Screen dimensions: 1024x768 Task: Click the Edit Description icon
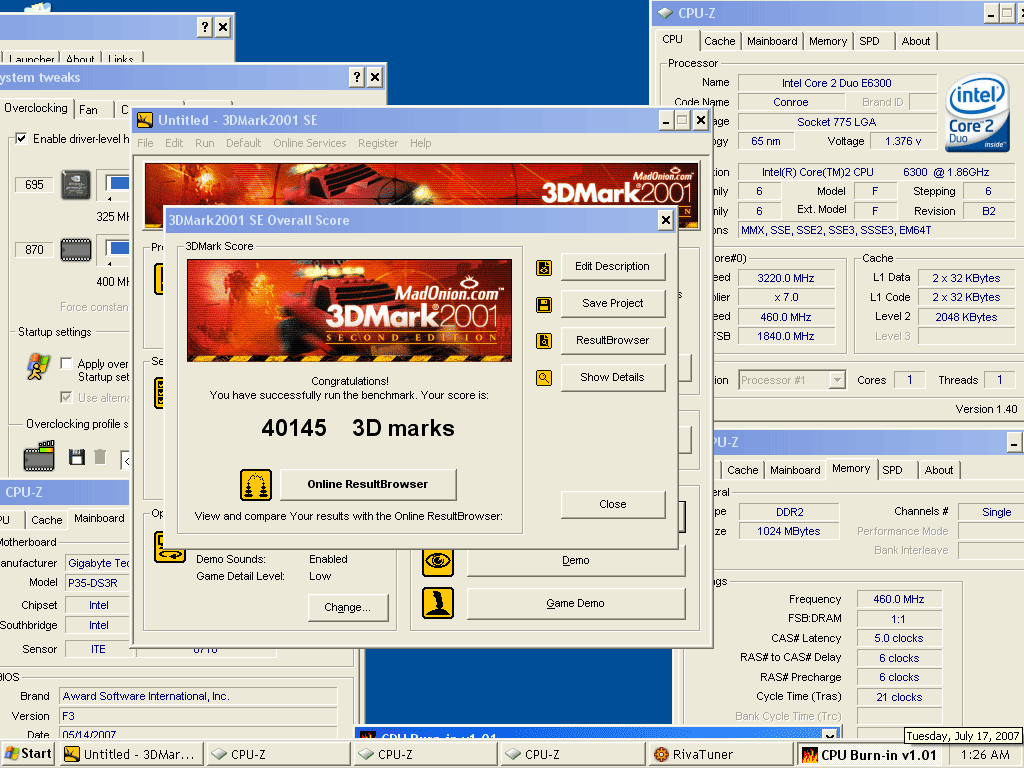543,267
